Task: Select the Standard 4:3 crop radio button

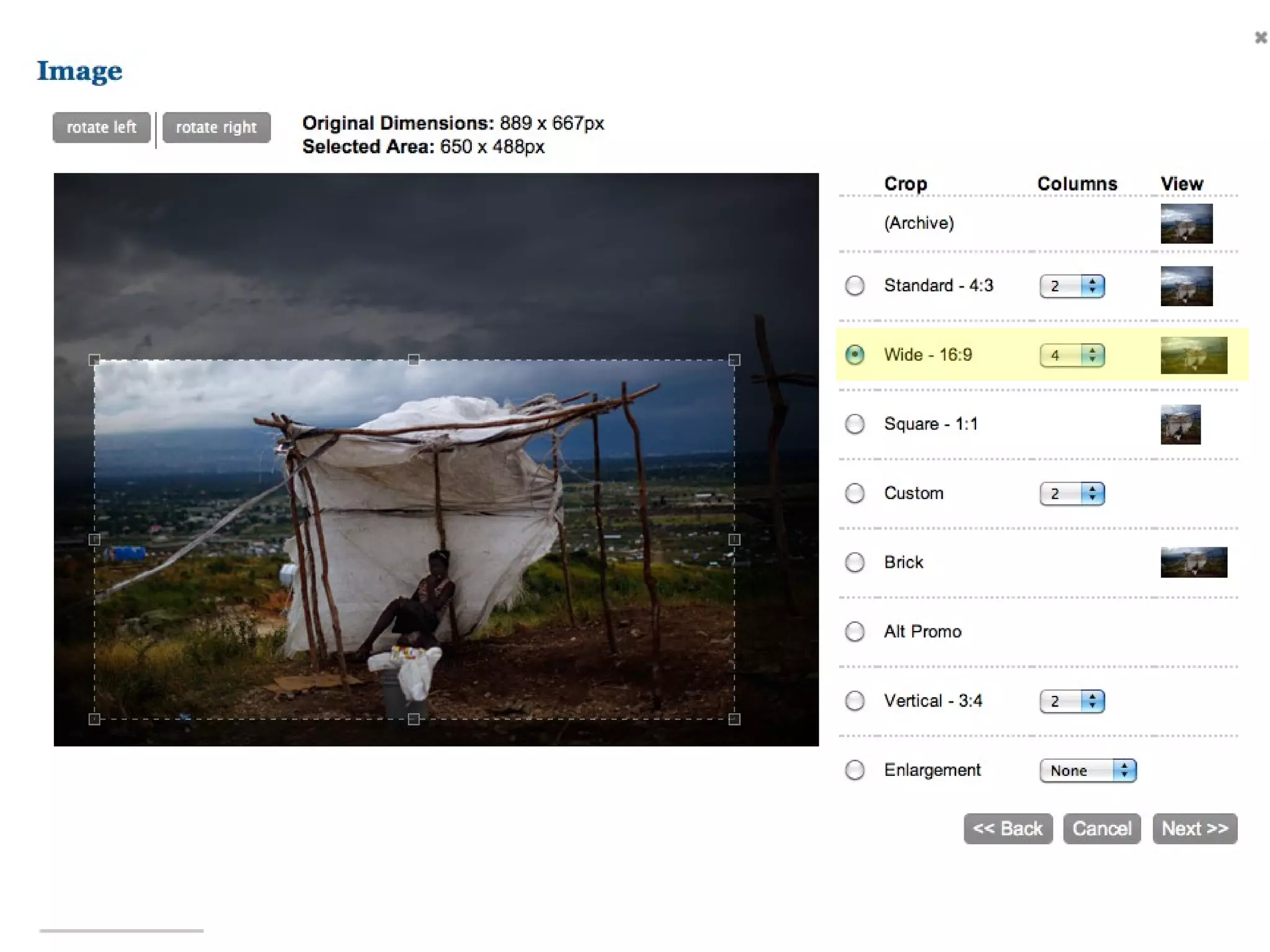Action: 855,286
